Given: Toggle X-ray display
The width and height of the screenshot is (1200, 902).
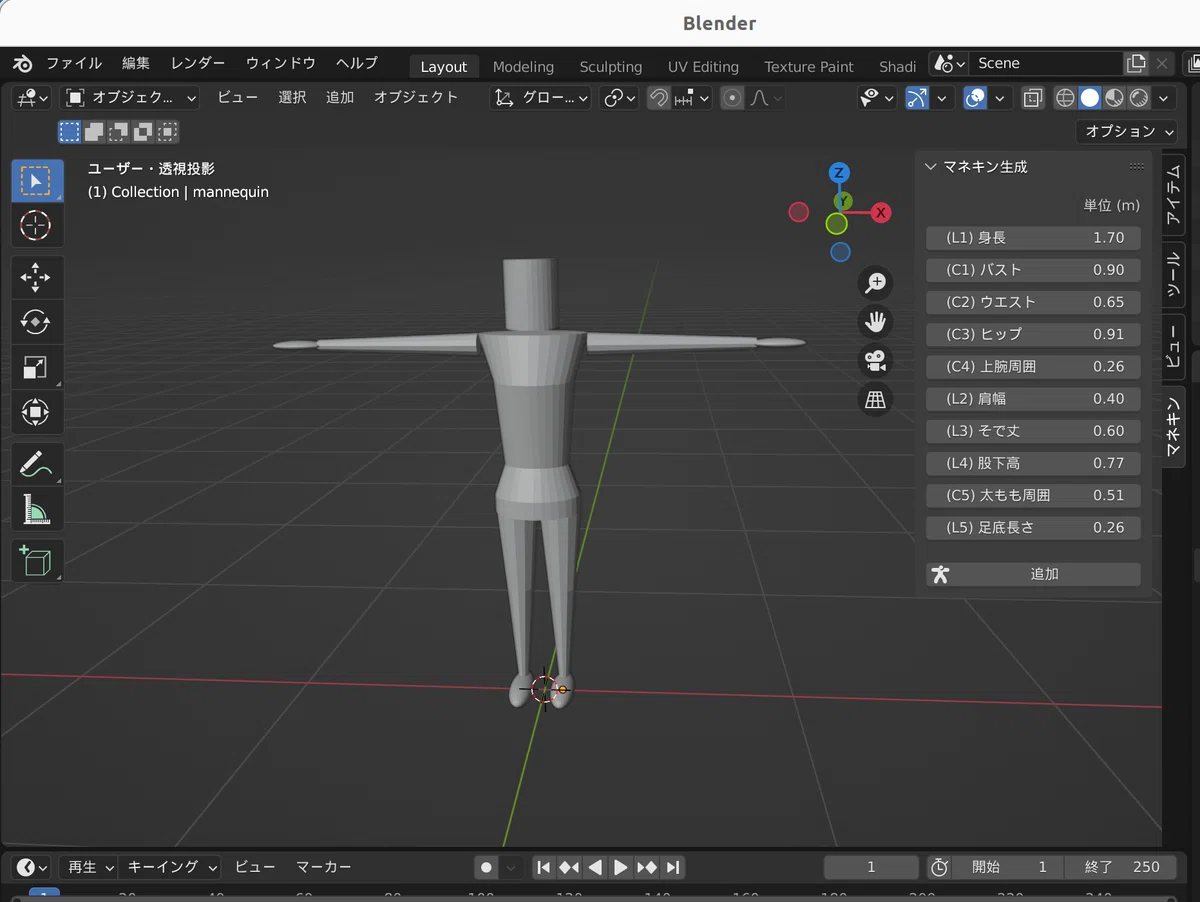Looking at the screenshot, I should (1033, 98).
